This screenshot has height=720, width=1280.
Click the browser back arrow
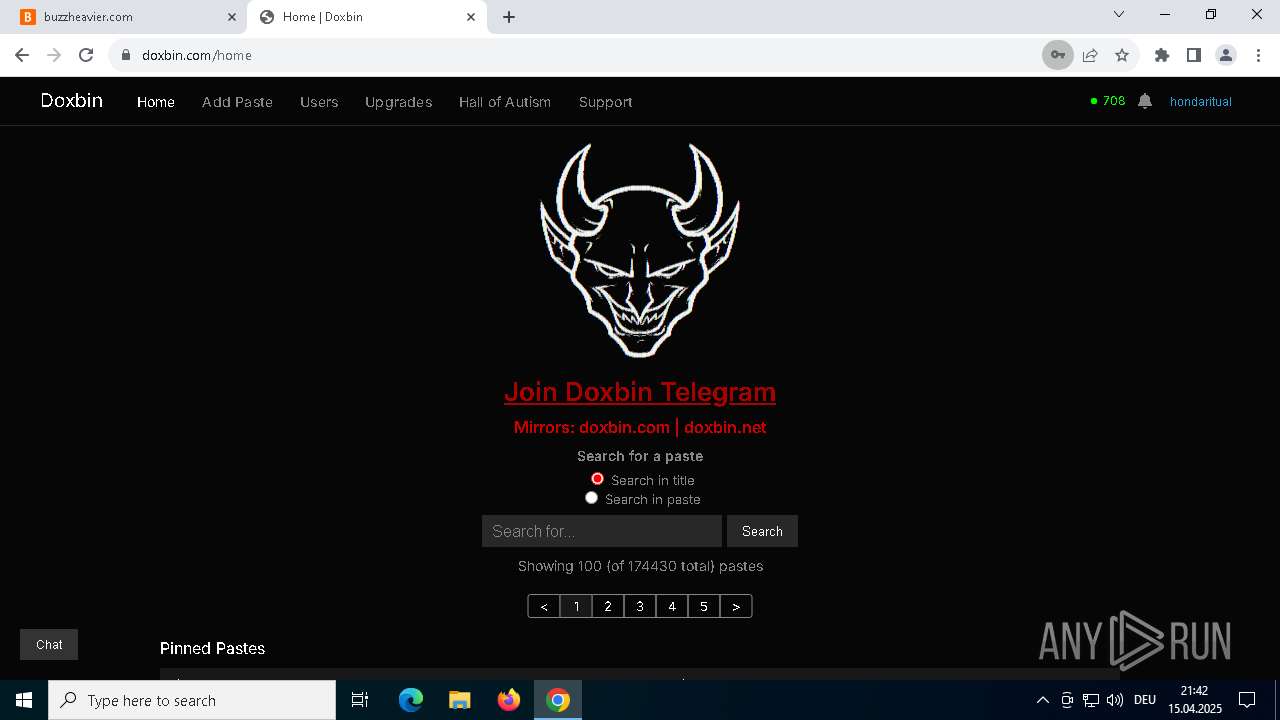22,55
